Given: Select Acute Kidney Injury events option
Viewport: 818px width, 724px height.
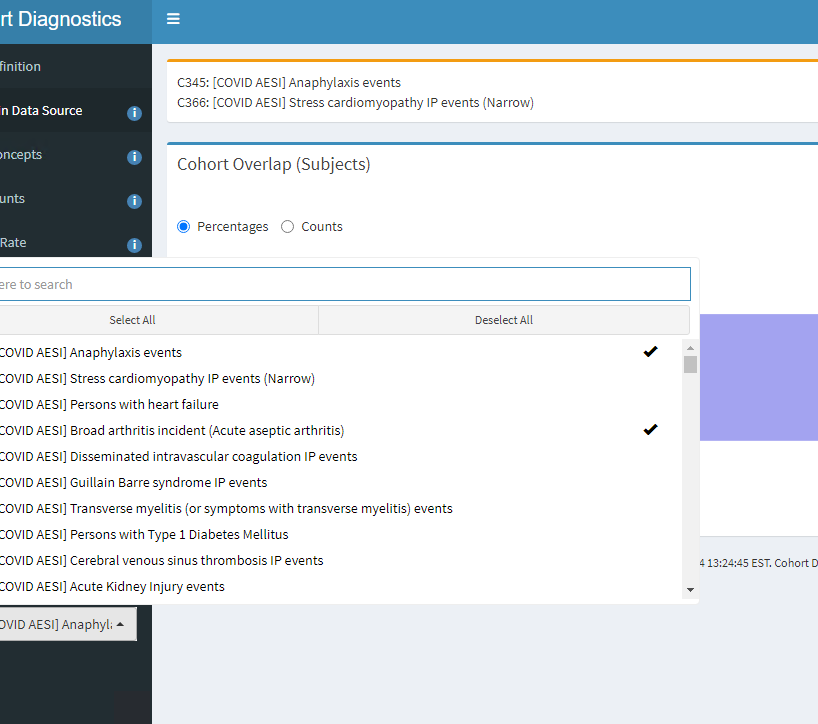Looking at the screenshot, I should tap(111, 586).
